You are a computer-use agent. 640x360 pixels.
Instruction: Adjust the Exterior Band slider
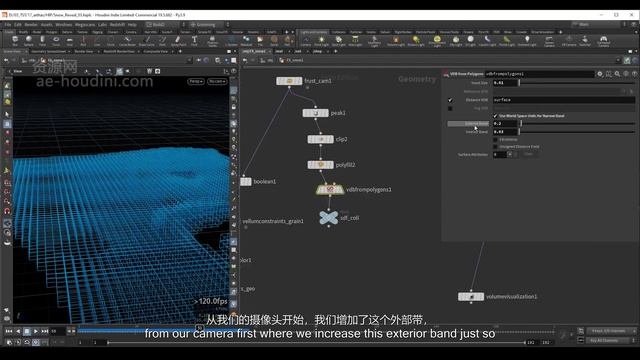[x=577, y=123]
